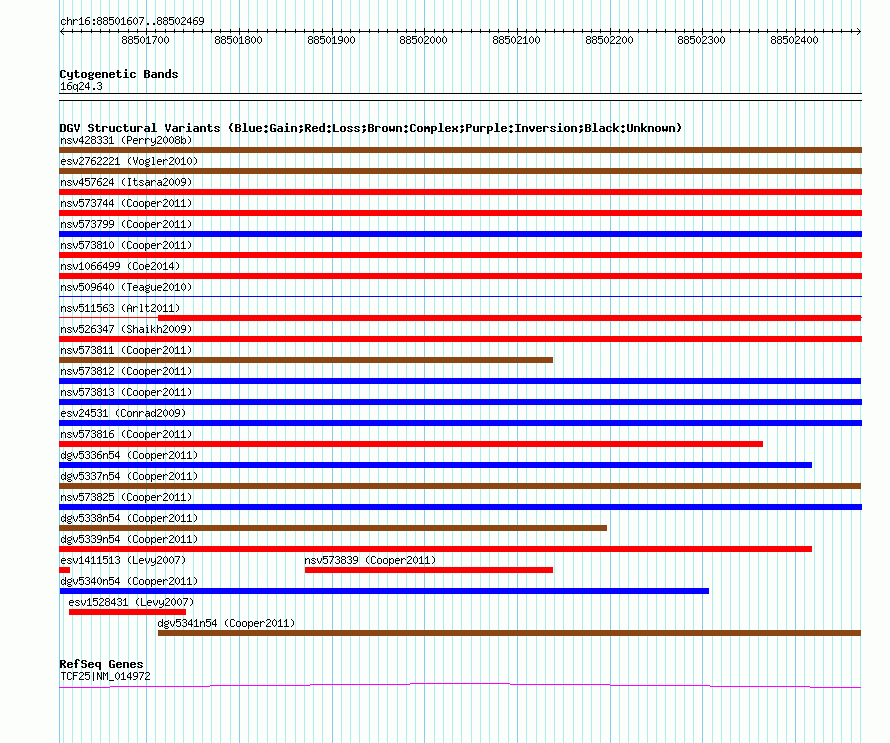
Task: Click the left arrow of the ruler
Action: (x=62, y=32)
